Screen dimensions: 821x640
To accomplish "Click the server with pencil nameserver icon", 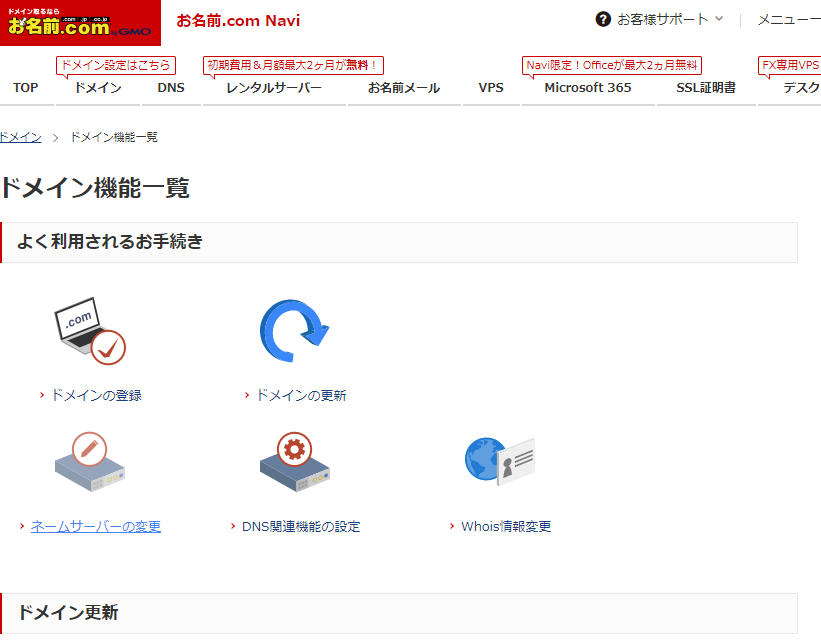I will (90, 461).
